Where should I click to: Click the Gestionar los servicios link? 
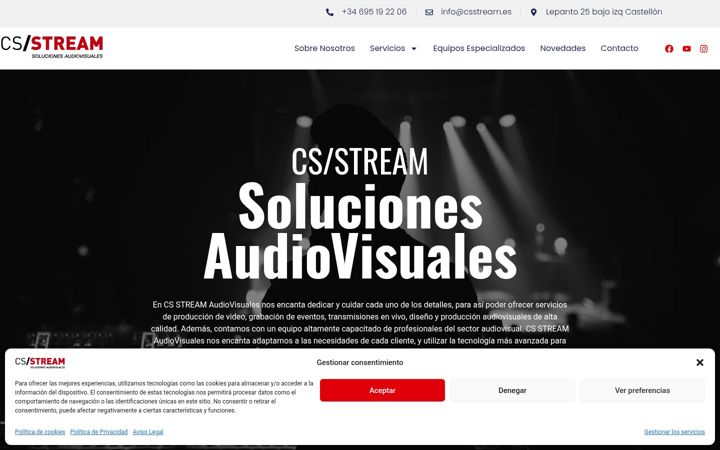(x=674, y=432)
